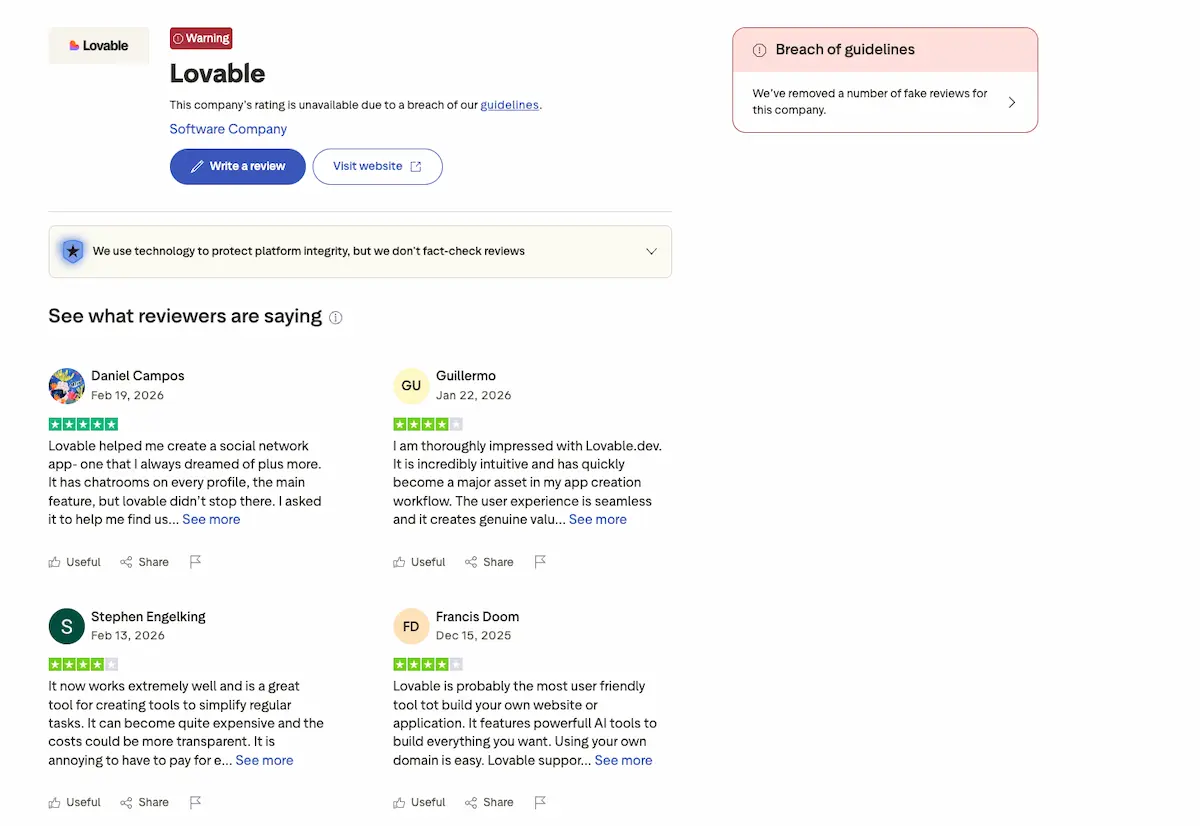This screenshot has width=1200, height=826.
Task: Expand the platform integrity notice chevron
Action: click(x=651, y=251)
